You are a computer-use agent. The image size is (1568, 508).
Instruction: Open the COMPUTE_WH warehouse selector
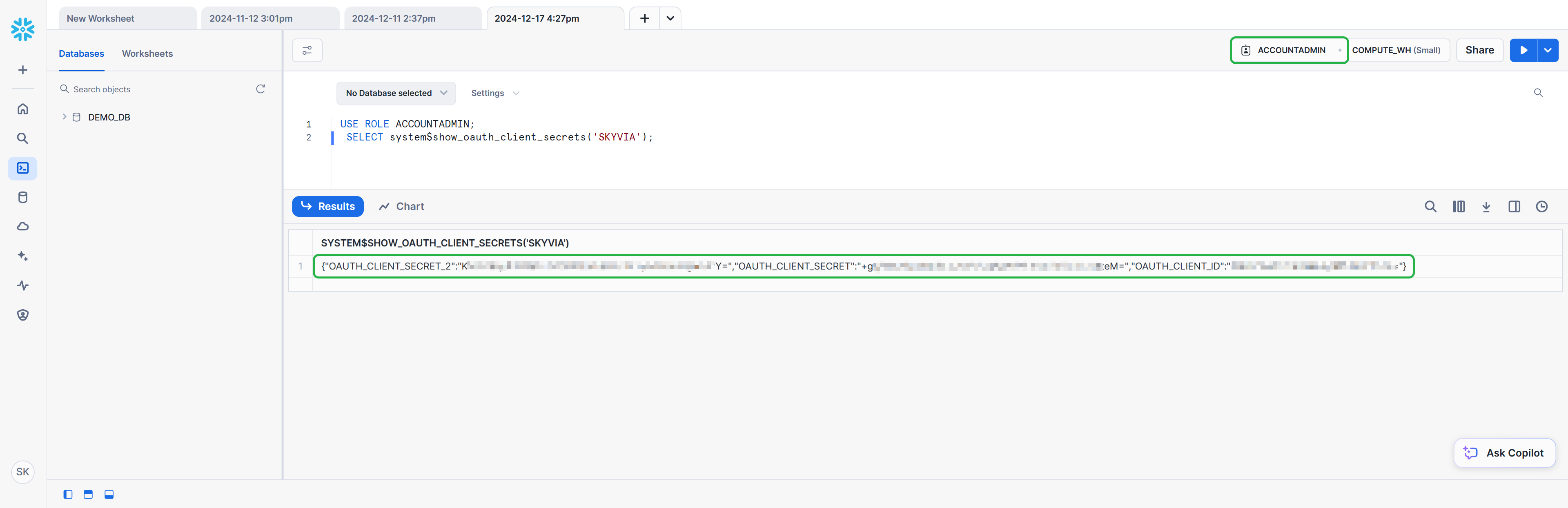1396,51
